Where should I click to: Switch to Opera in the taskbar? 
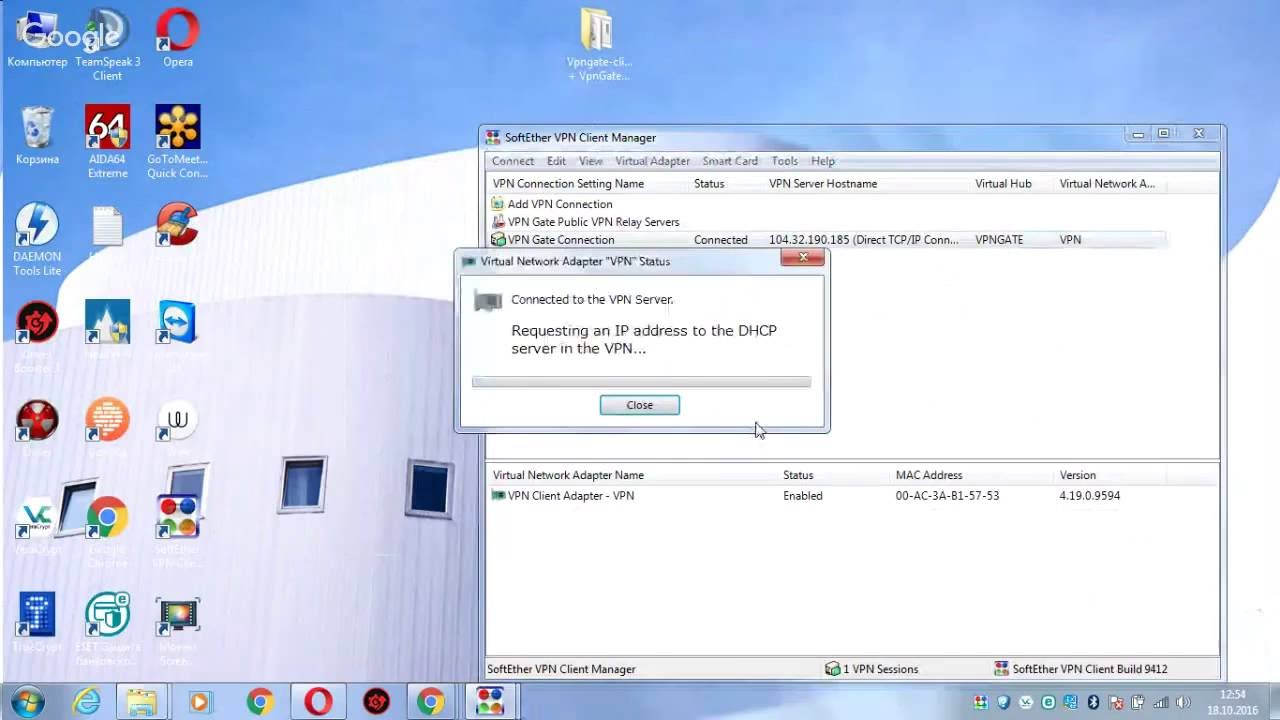point(318,702)
